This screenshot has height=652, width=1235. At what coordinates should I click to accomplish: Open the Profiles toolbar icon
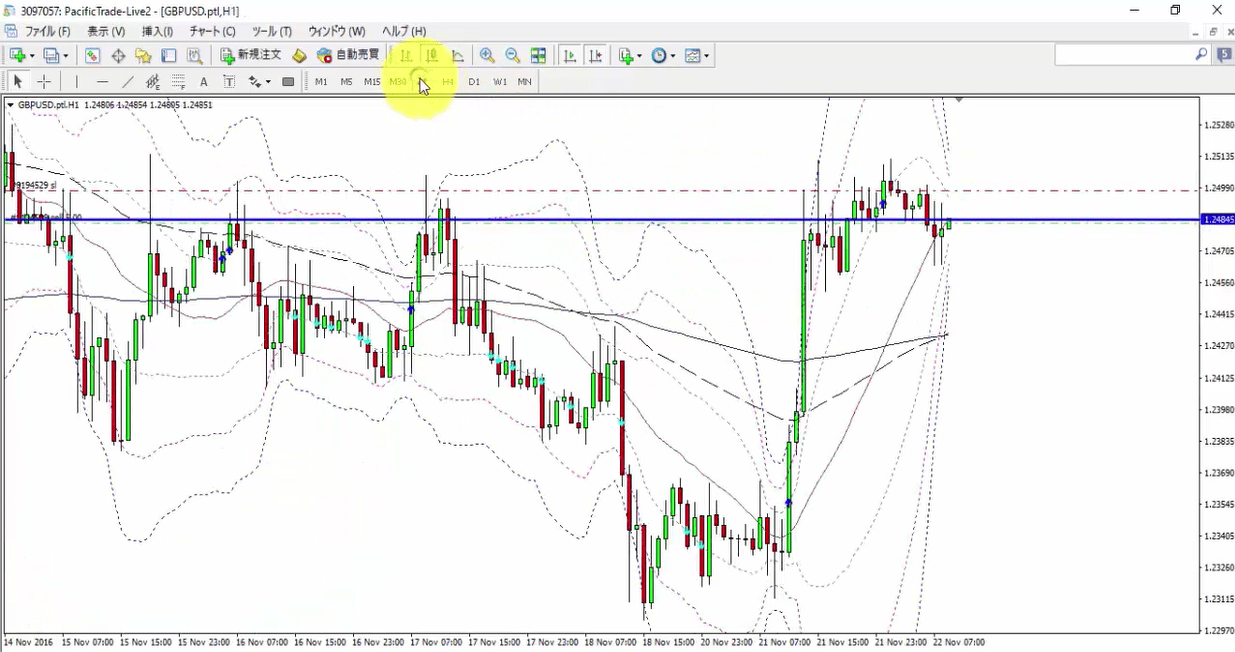coord(51,56)
